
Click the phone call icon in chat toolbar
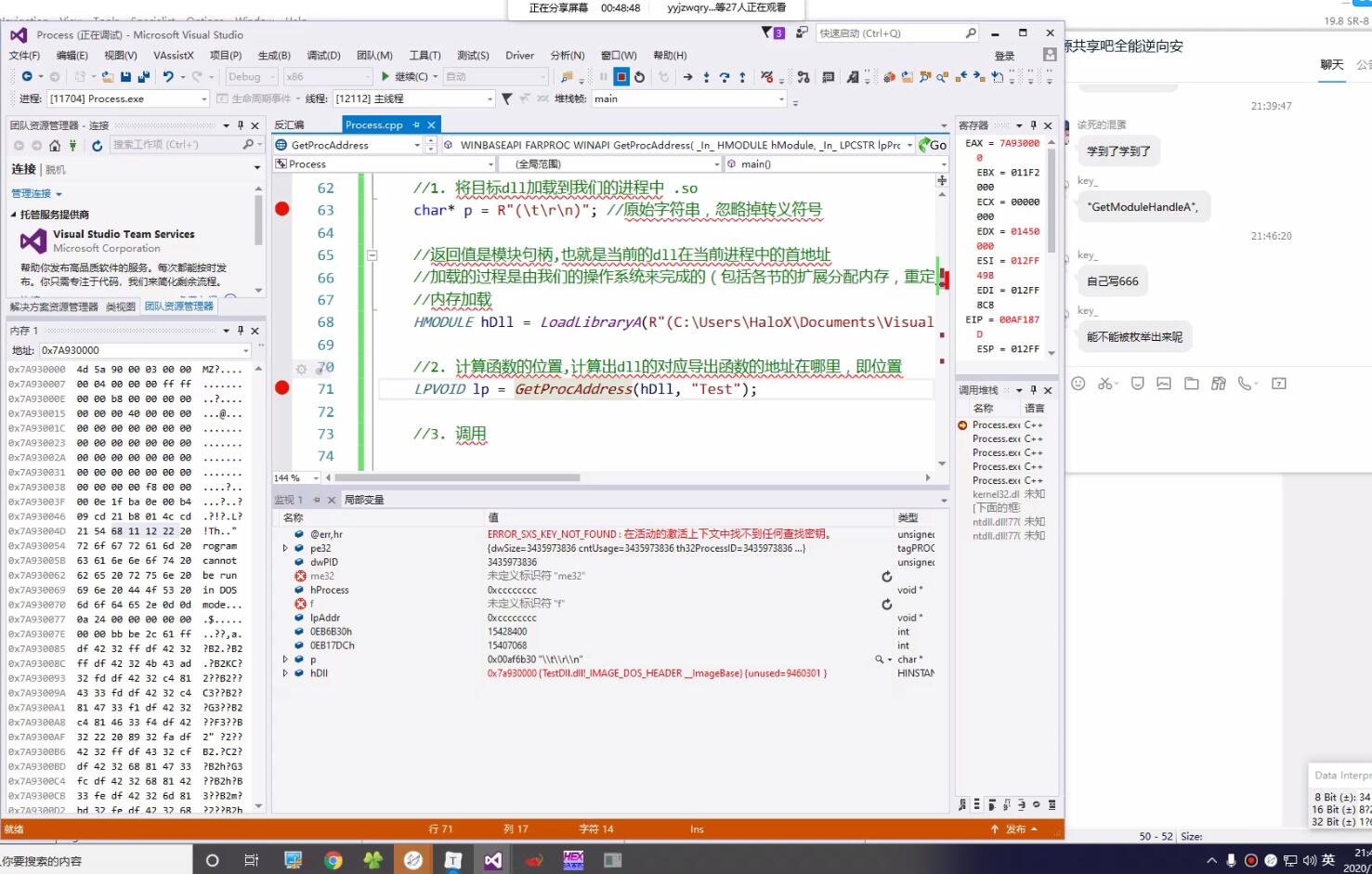[x=1246, y=383]
